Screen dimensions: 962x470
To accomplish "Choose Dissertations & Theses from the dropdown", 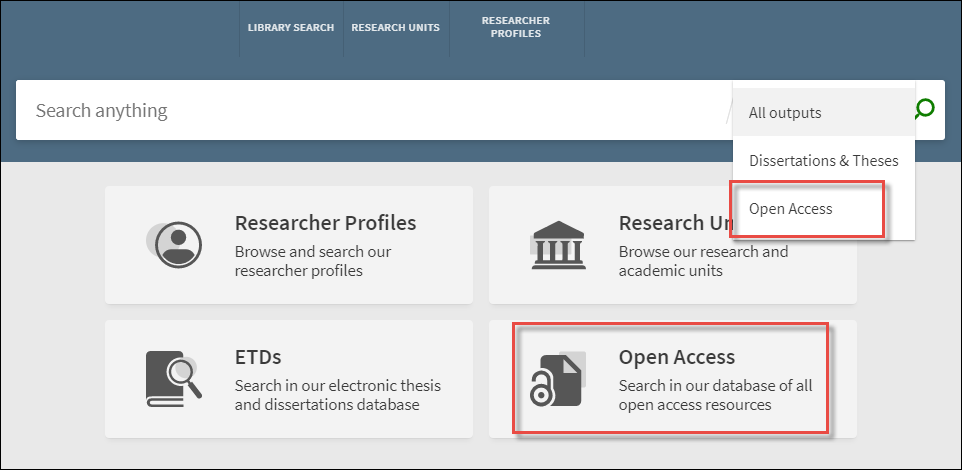I will pos(823,161).
